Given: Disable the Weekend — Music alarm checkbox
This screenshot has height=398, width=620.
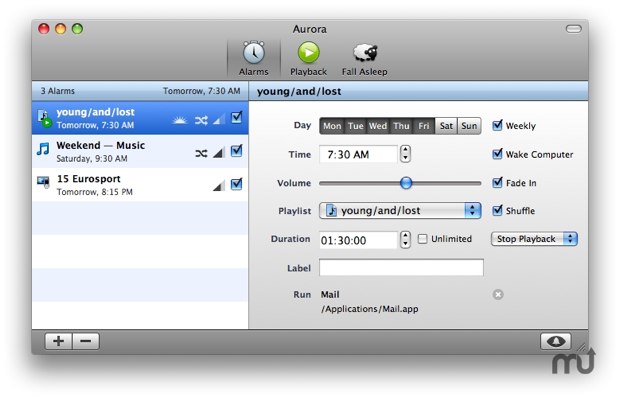Looking at the screenshot, I should (x=236, y=151).
